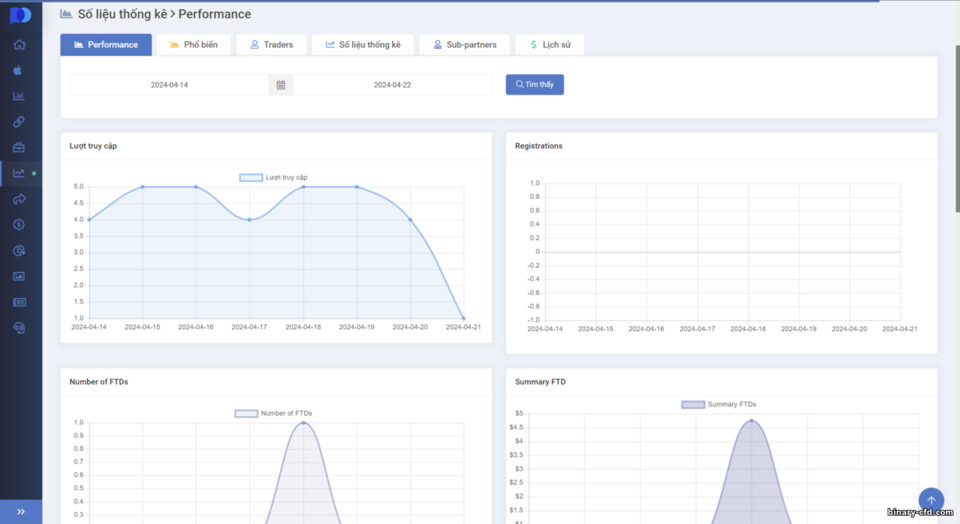This screenshot has height=524, width=960.
Task: Toggle the Summary FTDs legend swatch
Action: pyautogui.click(x=693, y=405)
